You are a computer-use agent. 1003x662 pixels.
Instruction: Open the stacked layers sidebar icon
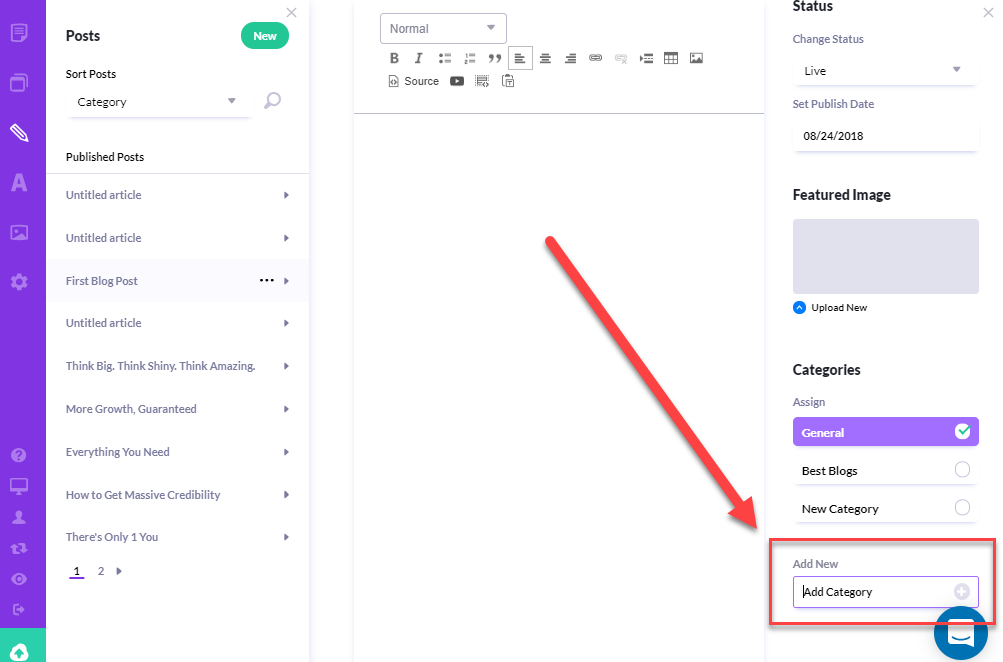coord(19,82)
